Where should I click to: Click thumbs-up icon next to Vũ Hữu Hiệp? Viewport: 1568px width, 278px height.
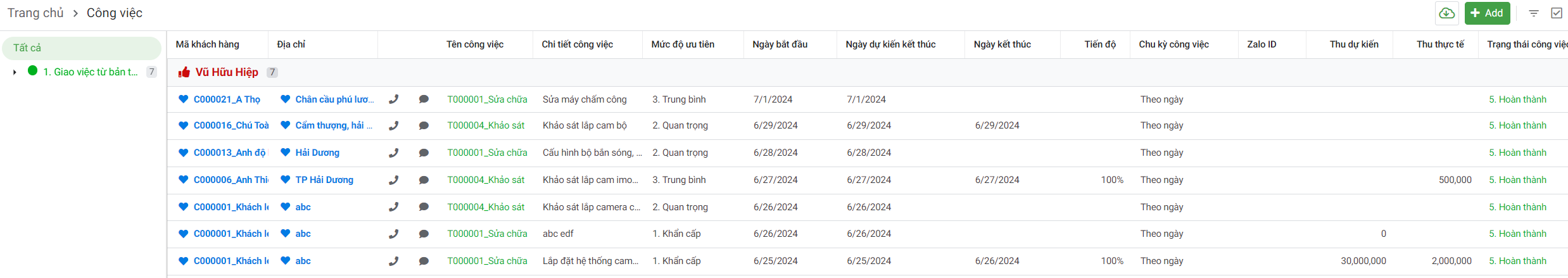pos(184,72)
